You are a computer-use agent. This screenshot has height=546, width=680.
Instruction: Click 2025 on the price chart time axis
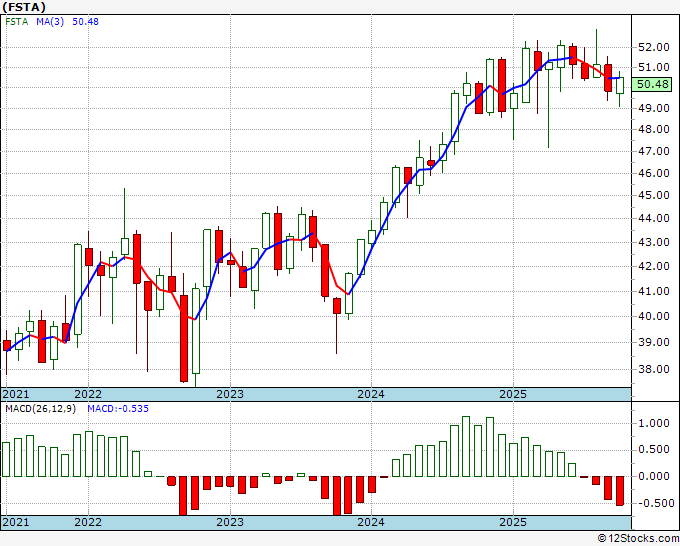pyautogui.click(x=513, y=394)
